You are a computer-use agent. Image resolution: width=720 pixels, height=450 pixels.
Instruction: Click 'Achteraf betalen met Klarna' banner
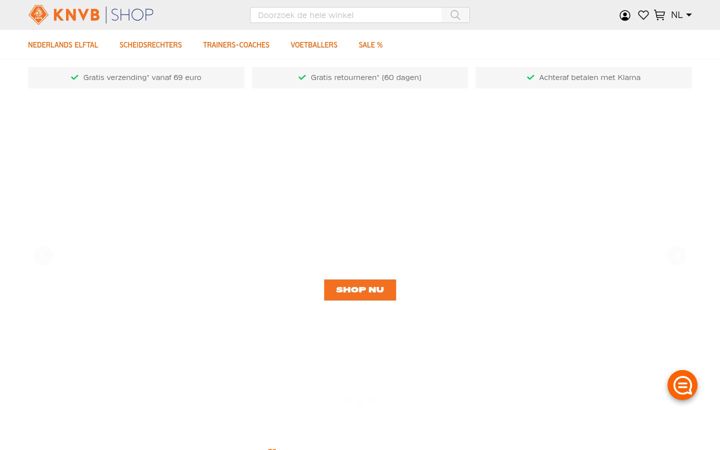(x=584, y=77)
